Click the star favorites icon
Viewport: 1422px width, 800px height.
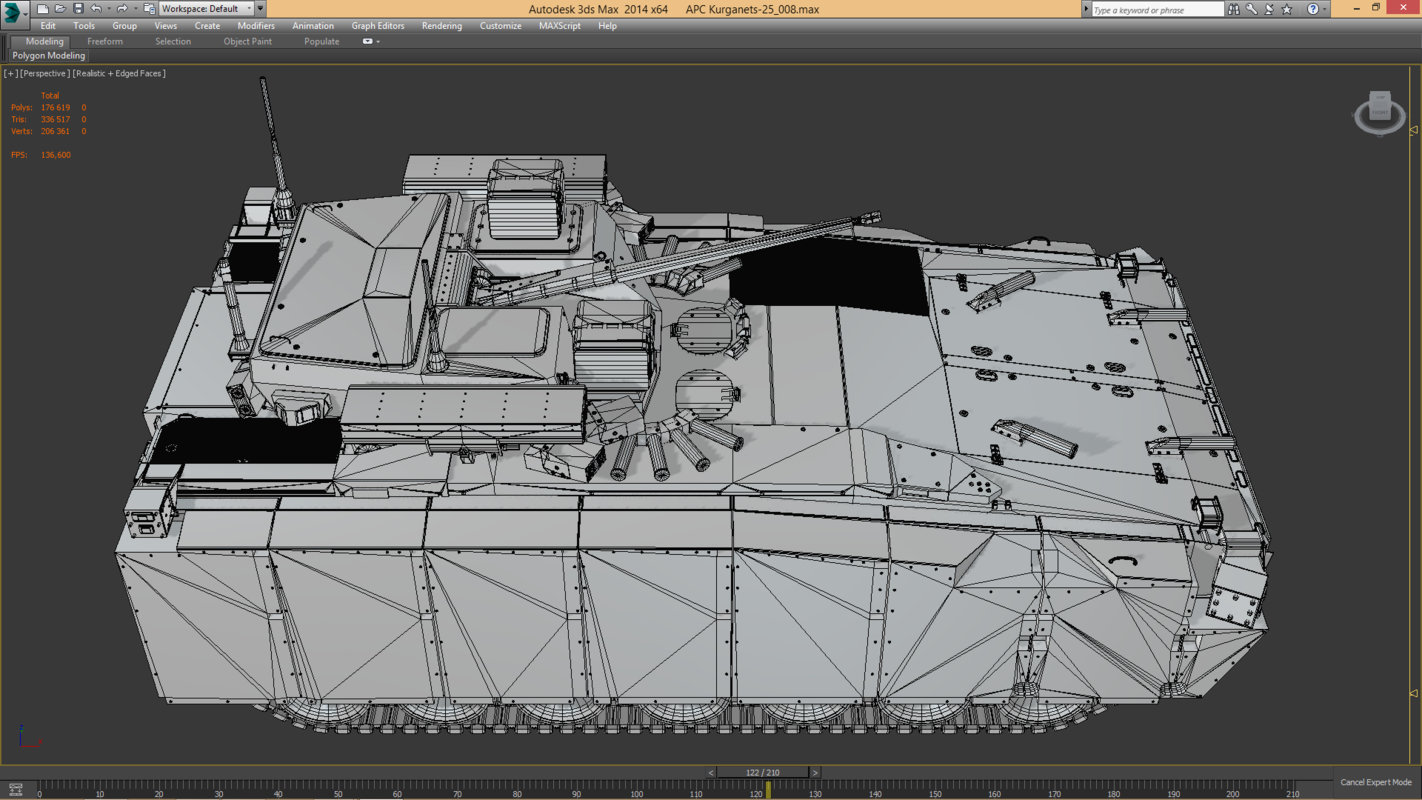[1287, 9]
